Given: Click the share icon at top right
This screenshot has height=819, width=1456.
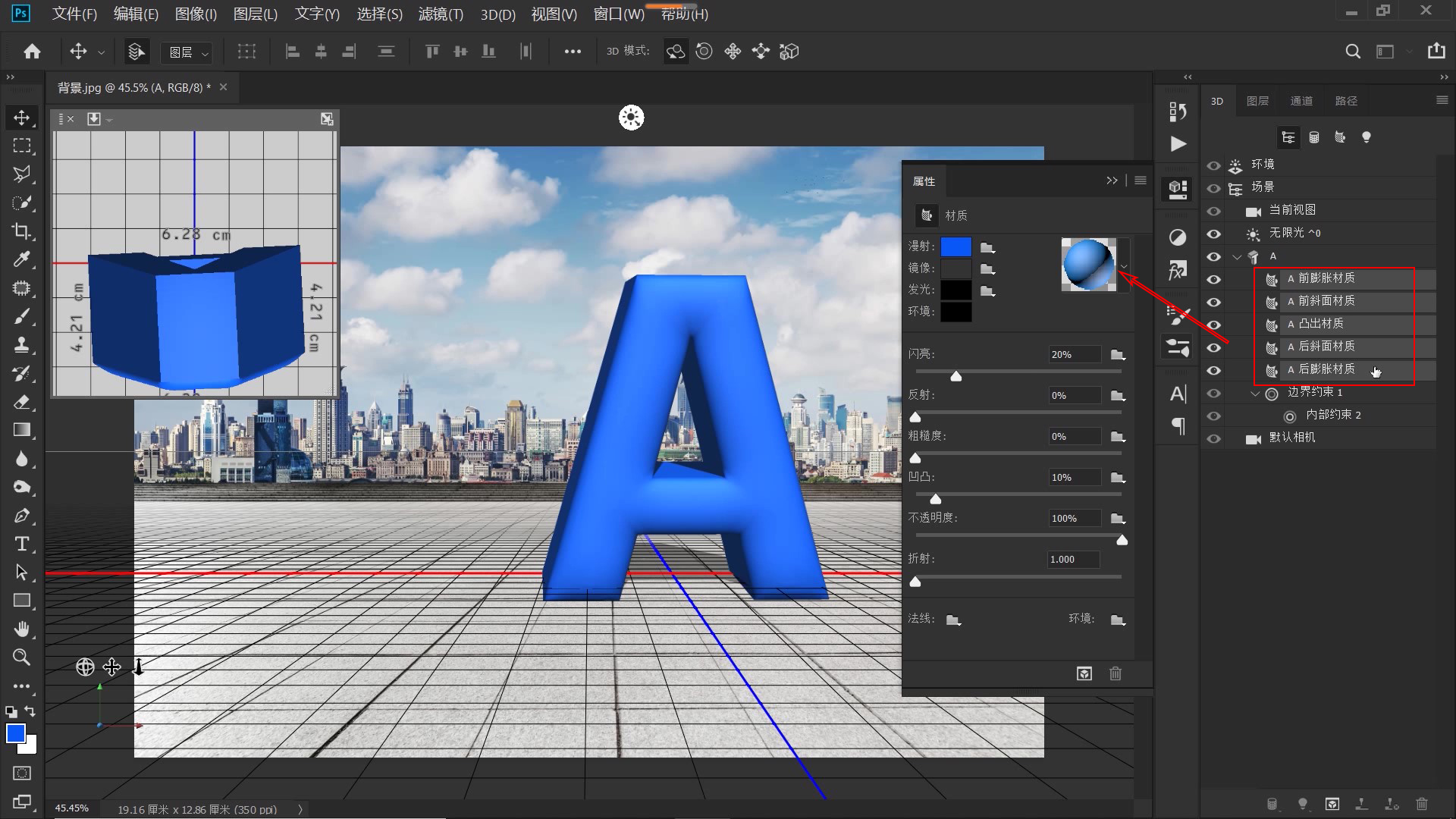Looking at the screenshot, I should point(1436,51).
